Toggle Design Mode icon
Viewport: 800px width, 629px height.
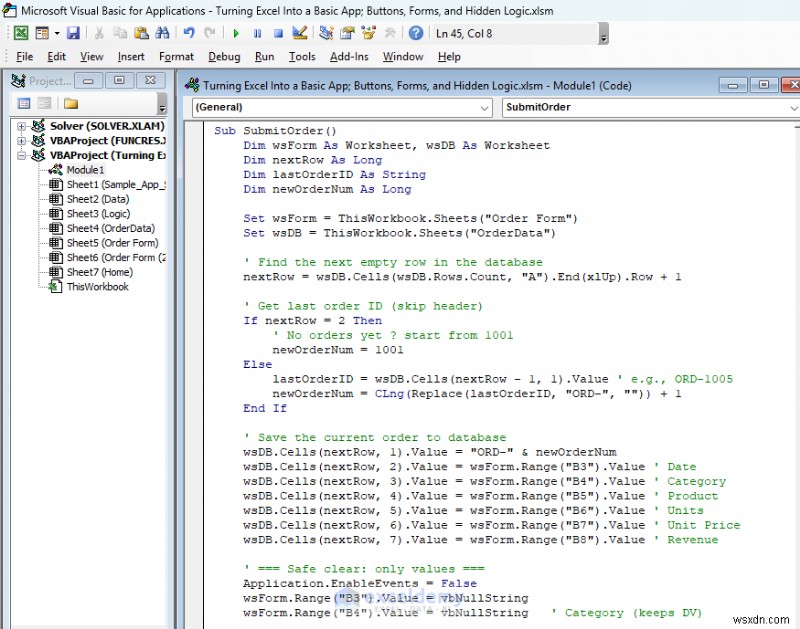coord(299,33)
